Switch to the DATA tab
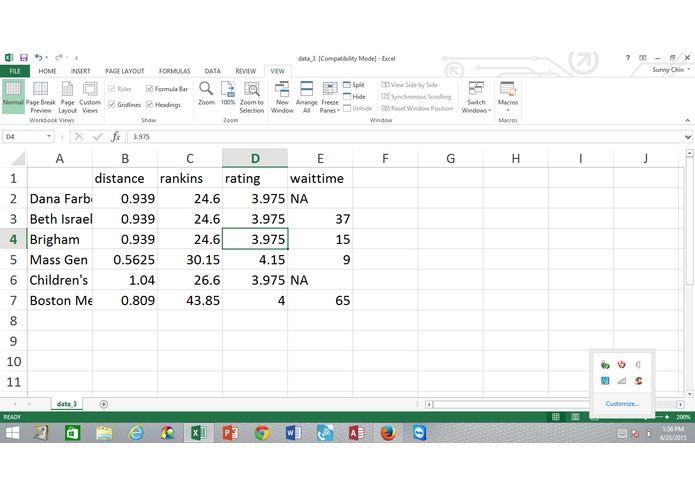695x494 pixels. point(213,71)
